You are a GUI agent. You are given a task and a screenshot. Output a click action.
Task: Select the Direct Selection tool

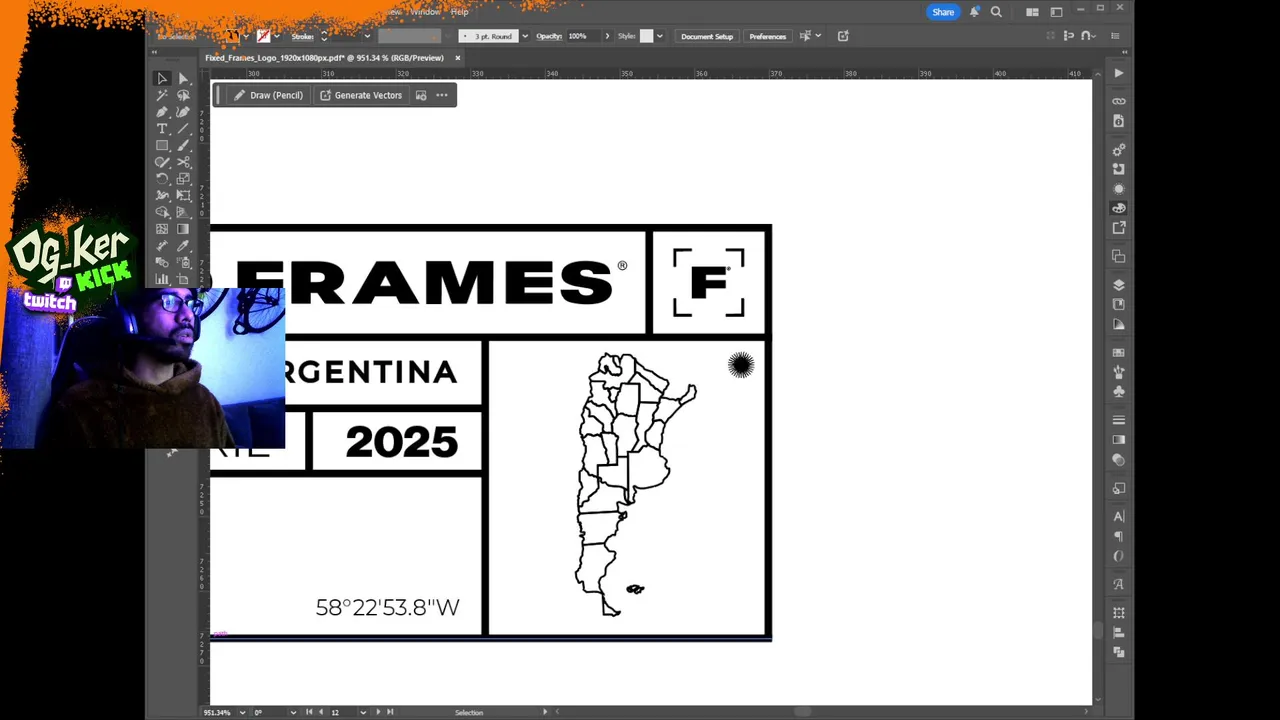(x=183, y=78)
